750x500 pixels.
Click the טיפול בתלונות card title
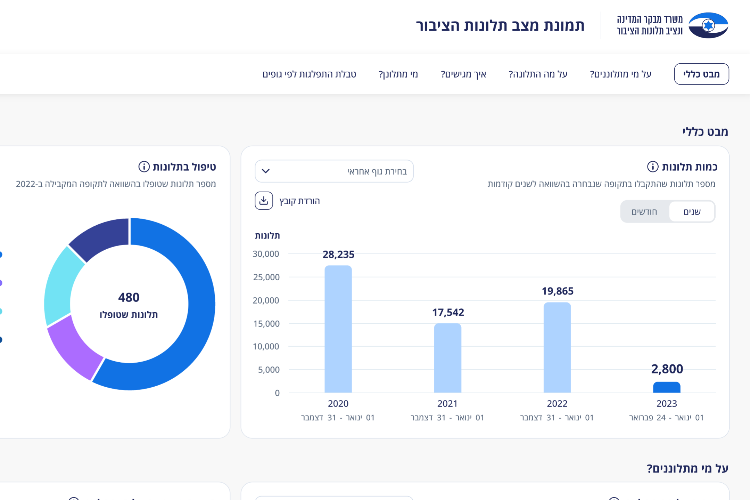coord(184,167)
